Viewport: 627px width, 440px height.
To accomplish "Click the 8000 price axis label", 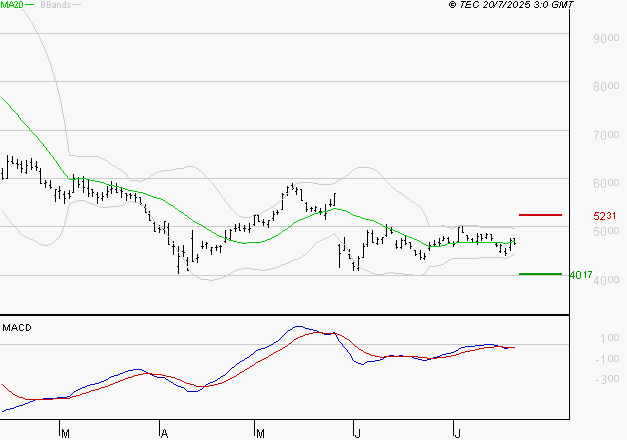I will click(606, 86).
